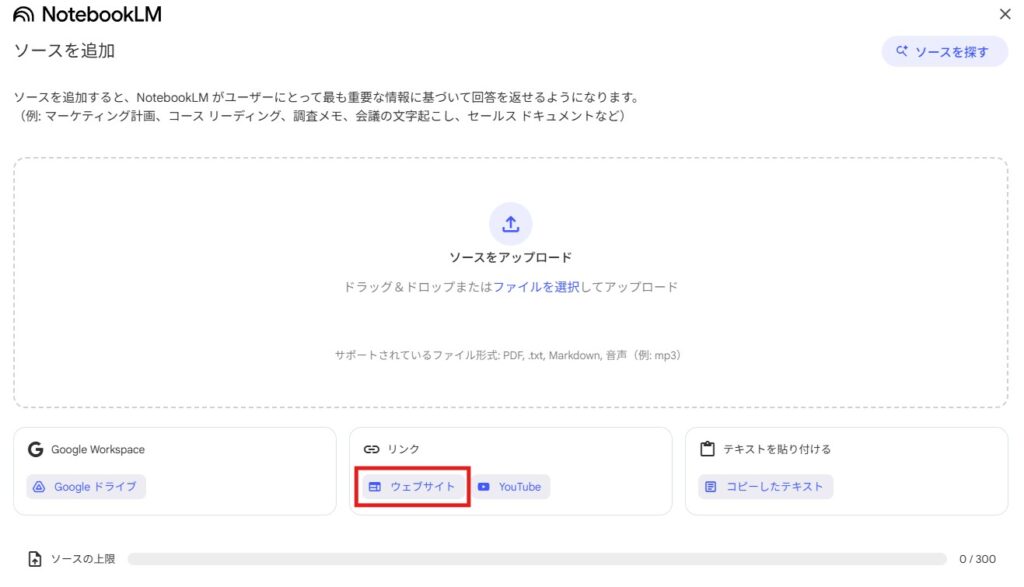Image resolution: width=1024 pixels, height=587 pixels.
Task: Click the ソースをアップロード heading
Action: click(x=510, y=258)
